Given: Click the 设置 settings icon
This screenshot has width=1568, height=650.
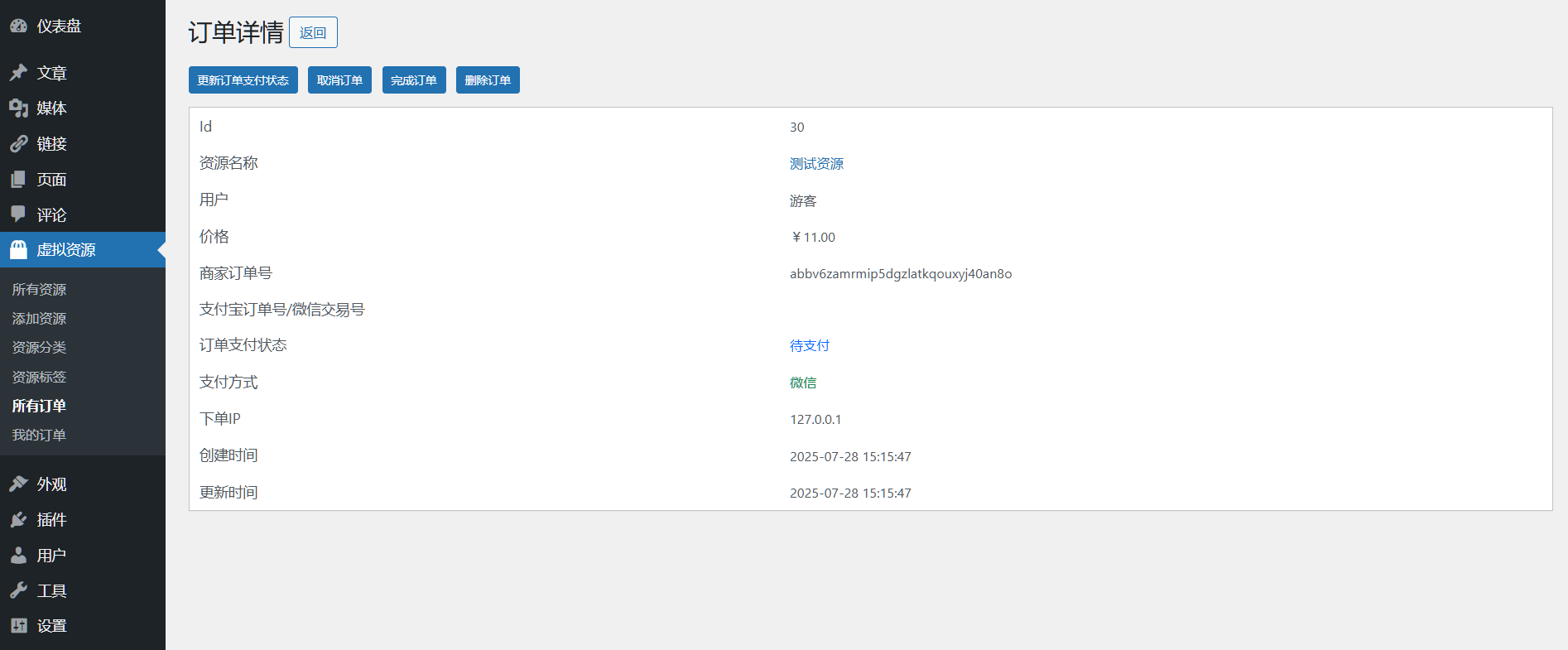Looking at the screenshot, I should 18,626.
